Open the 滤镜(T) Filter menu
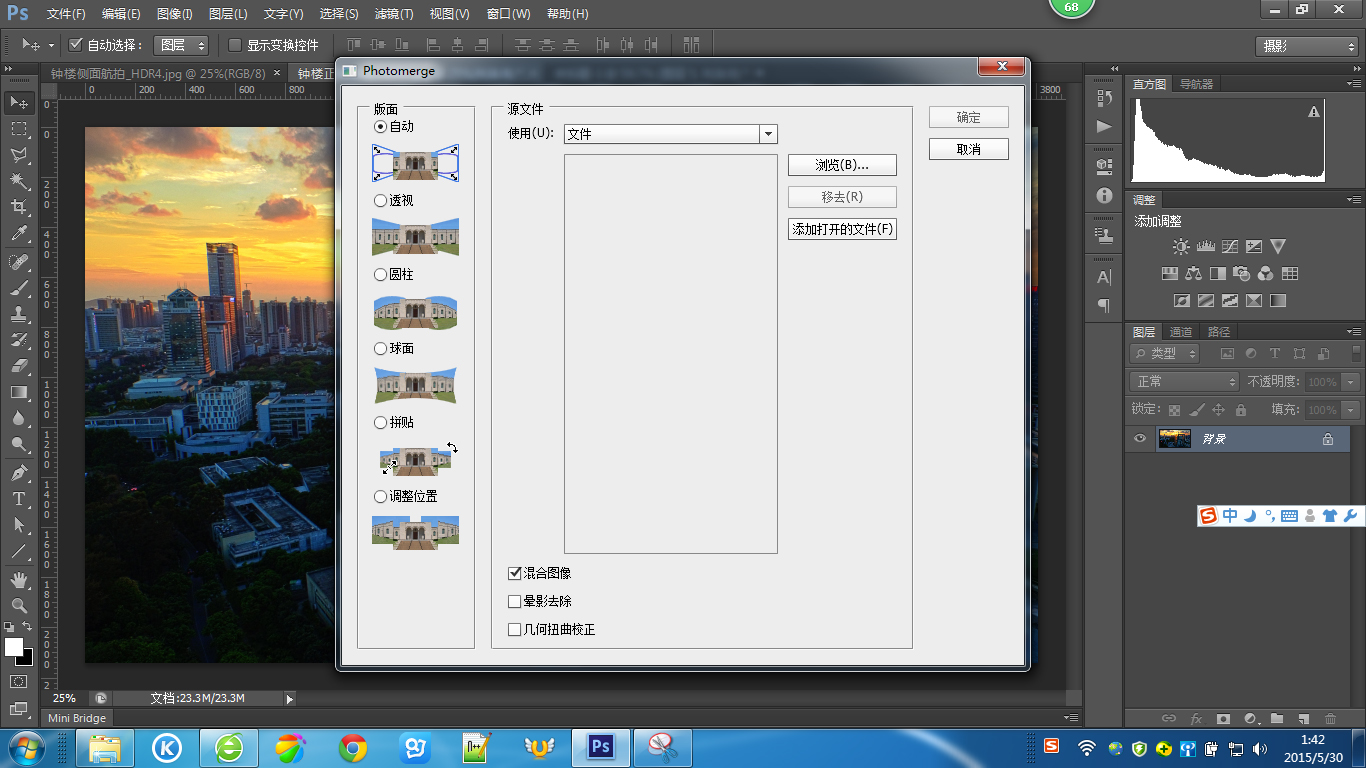1366x768 pixels. click(393, 14)
